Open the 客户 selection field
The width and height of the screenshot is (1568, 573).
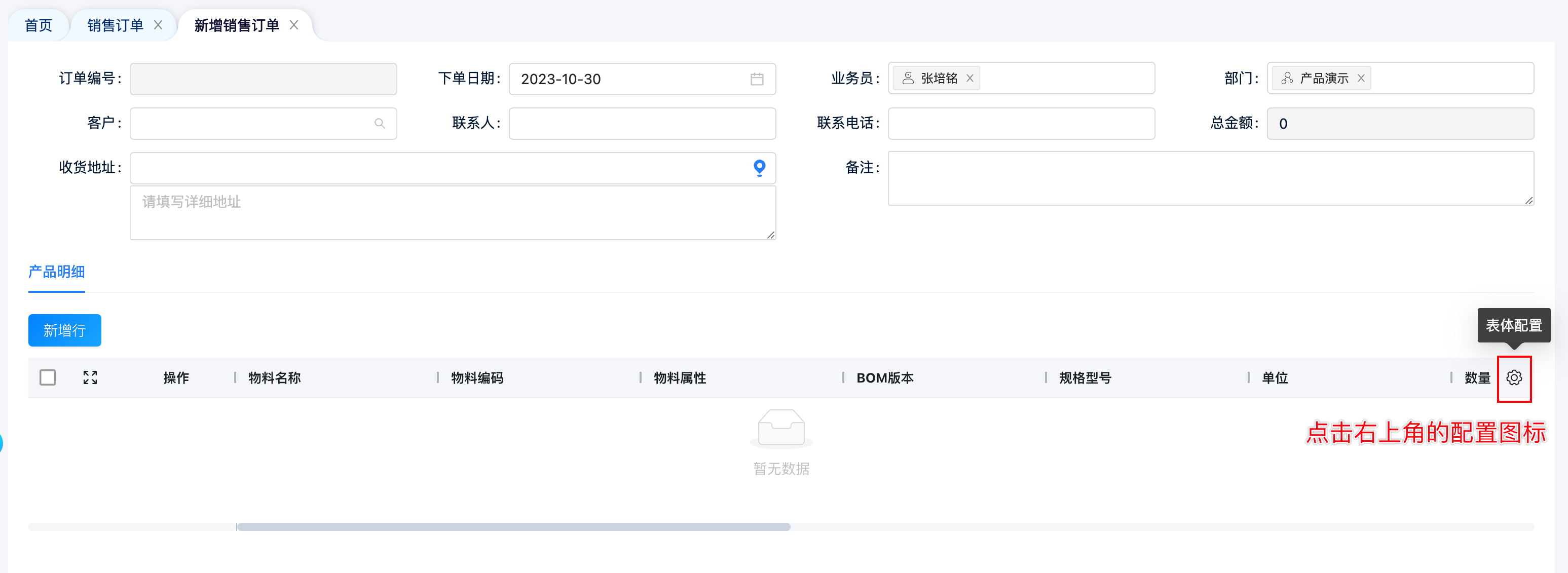(249, 124)
